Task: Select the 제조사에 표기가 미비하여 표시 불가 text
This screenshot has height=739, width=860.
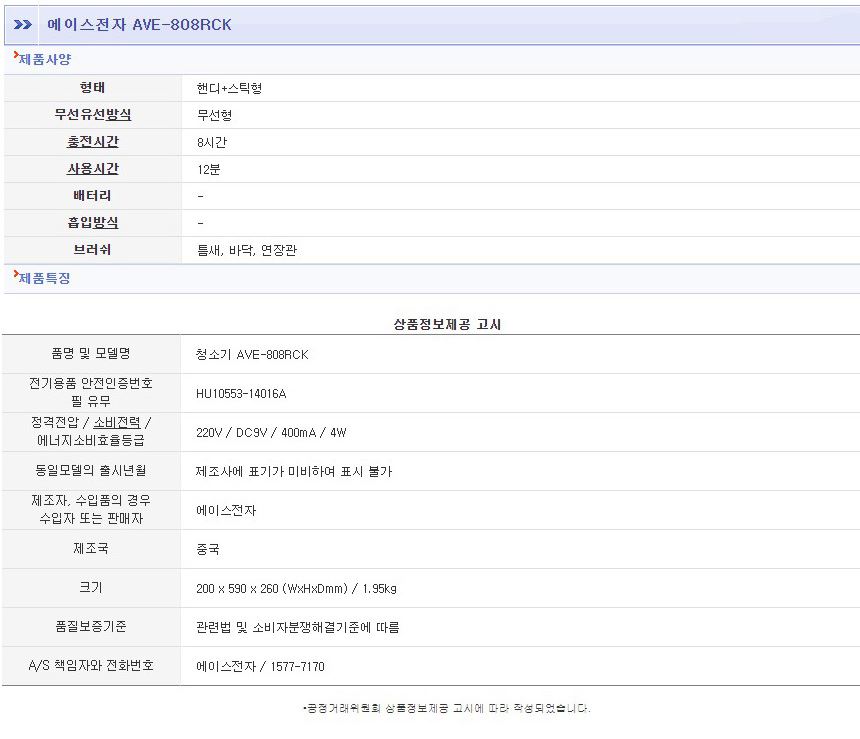Action: pyautogui.click(x=294, y=472)
